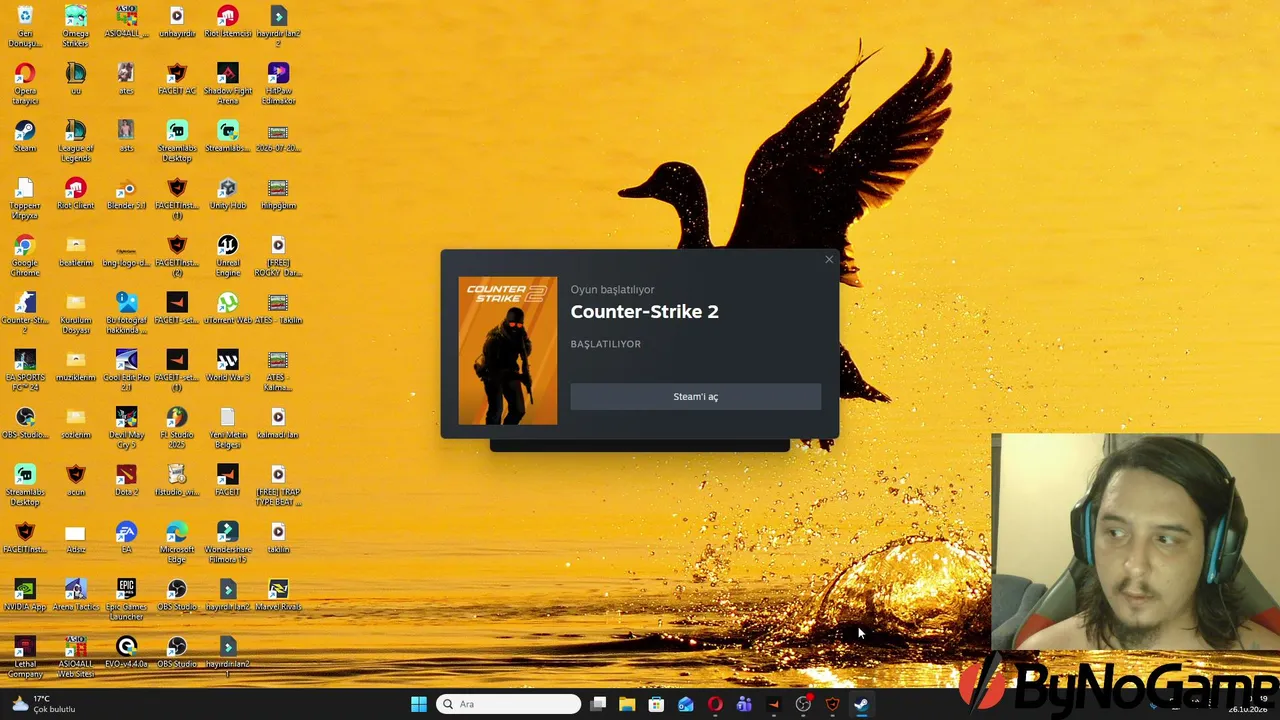Image resolution: width=1280 pixels, height=720 pixels.
Task: Select the Shadow Fight Arena icon
Action: pyautogui.click(x=228, y=84)
